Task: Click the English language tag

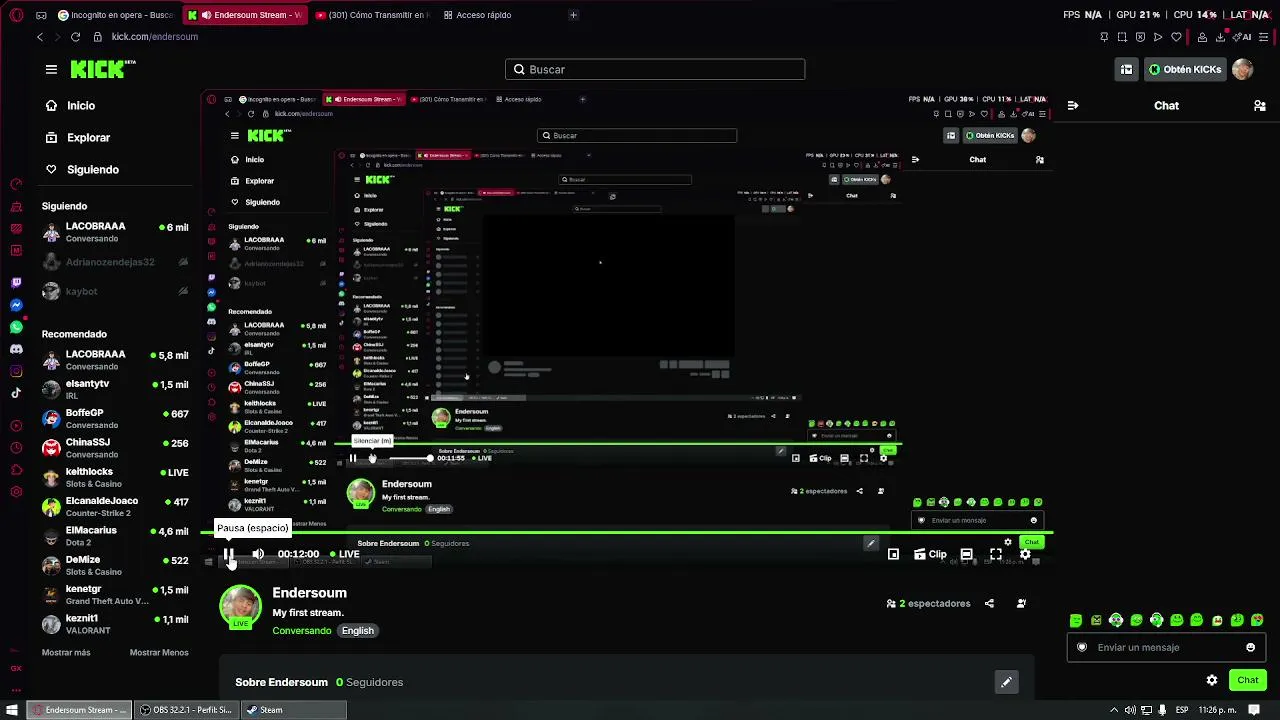Action: point(357,631)
